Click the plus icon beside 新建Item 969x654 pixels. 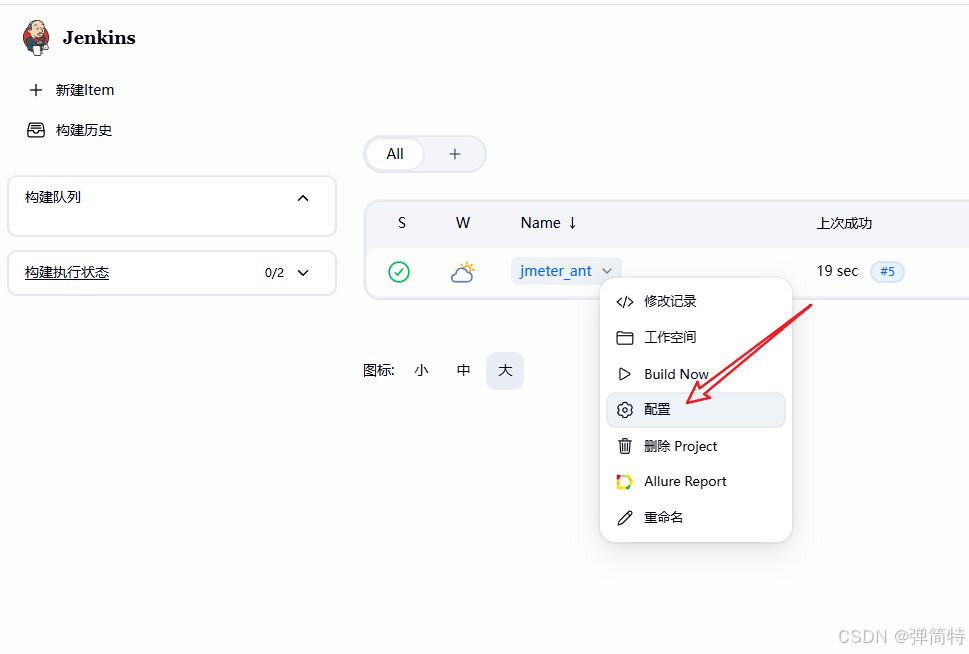click(x=36, y=90)
